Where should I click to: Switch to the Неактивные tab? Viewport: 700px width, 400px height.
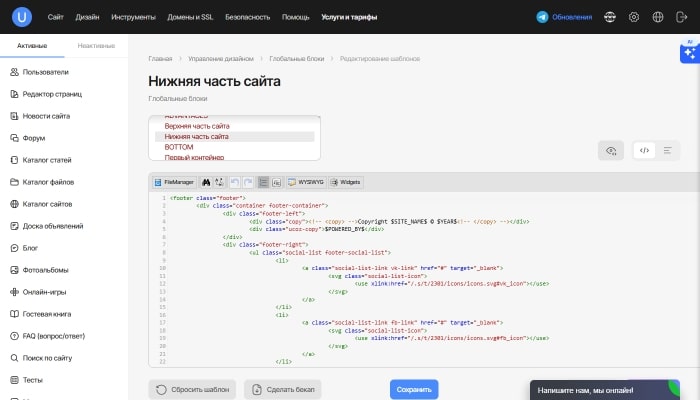point(96,46)
